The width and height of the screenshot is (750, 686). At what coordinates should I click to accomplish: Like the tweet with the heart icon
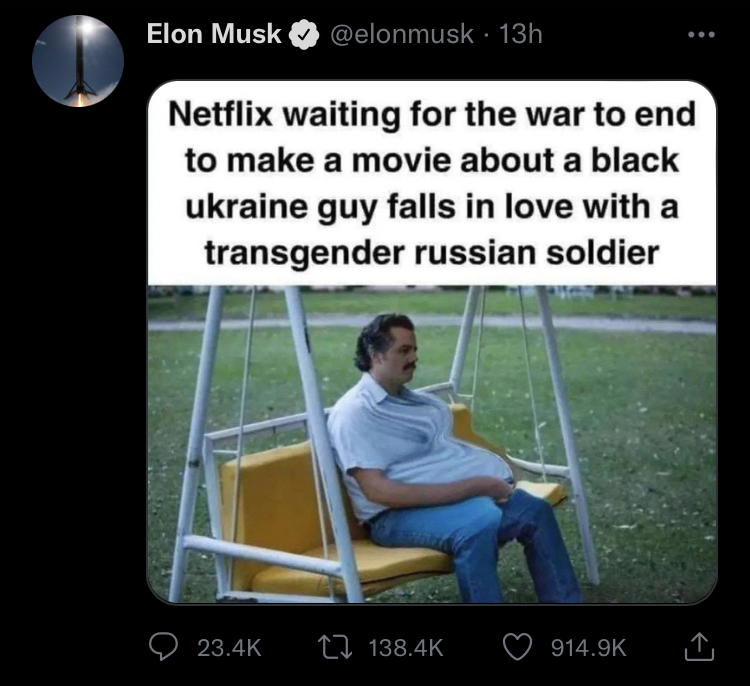[x=518, y=647]
